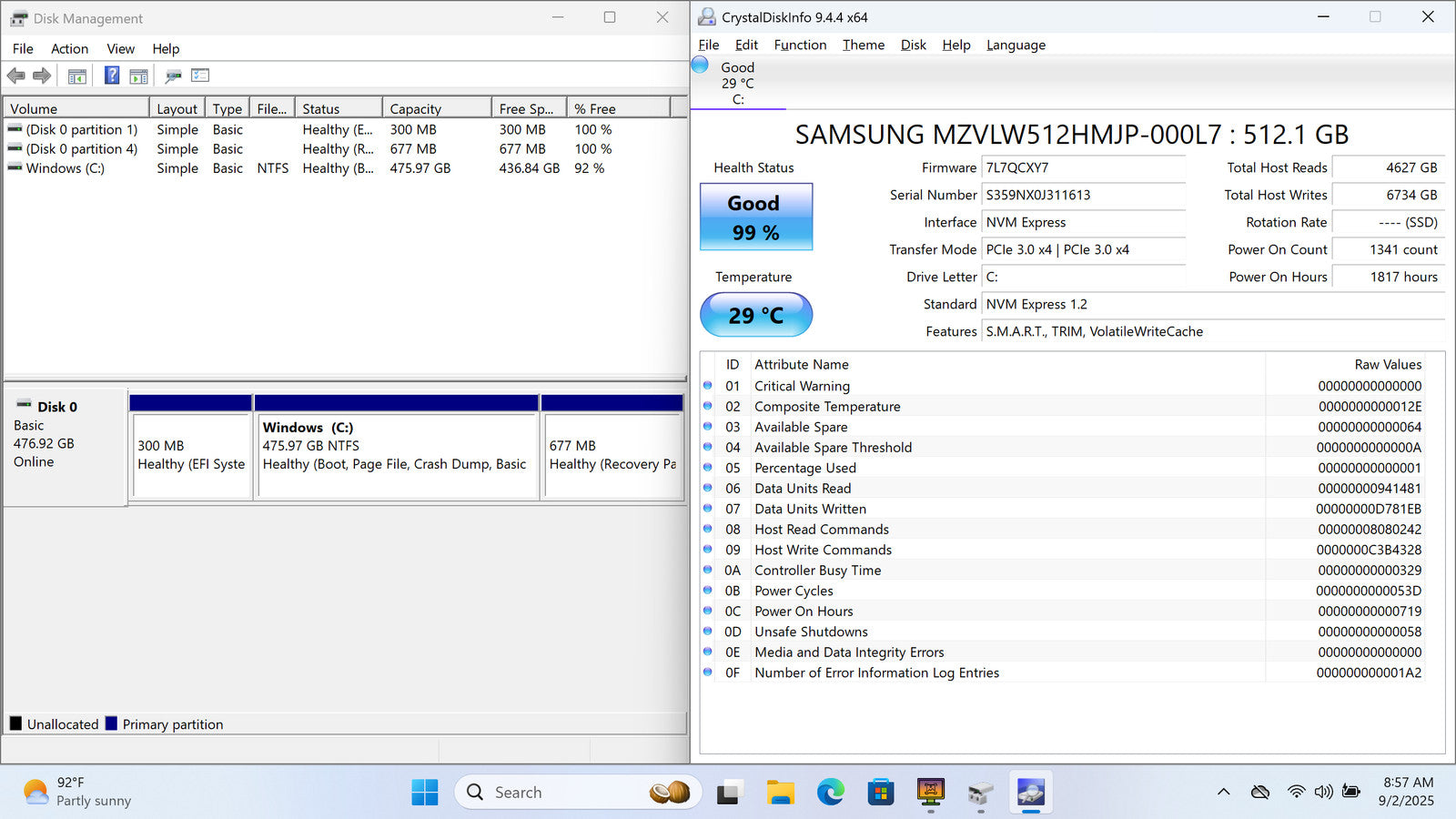Click drive icon next to Windows (C:) volume
1456x819 pixels.
click(15, 167)
